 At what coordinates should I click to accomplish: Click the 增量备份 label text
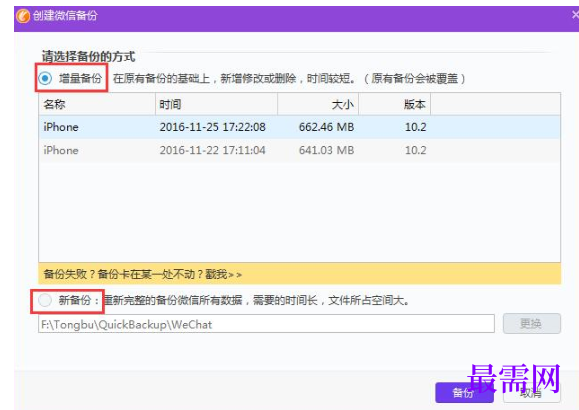point(80,78)
